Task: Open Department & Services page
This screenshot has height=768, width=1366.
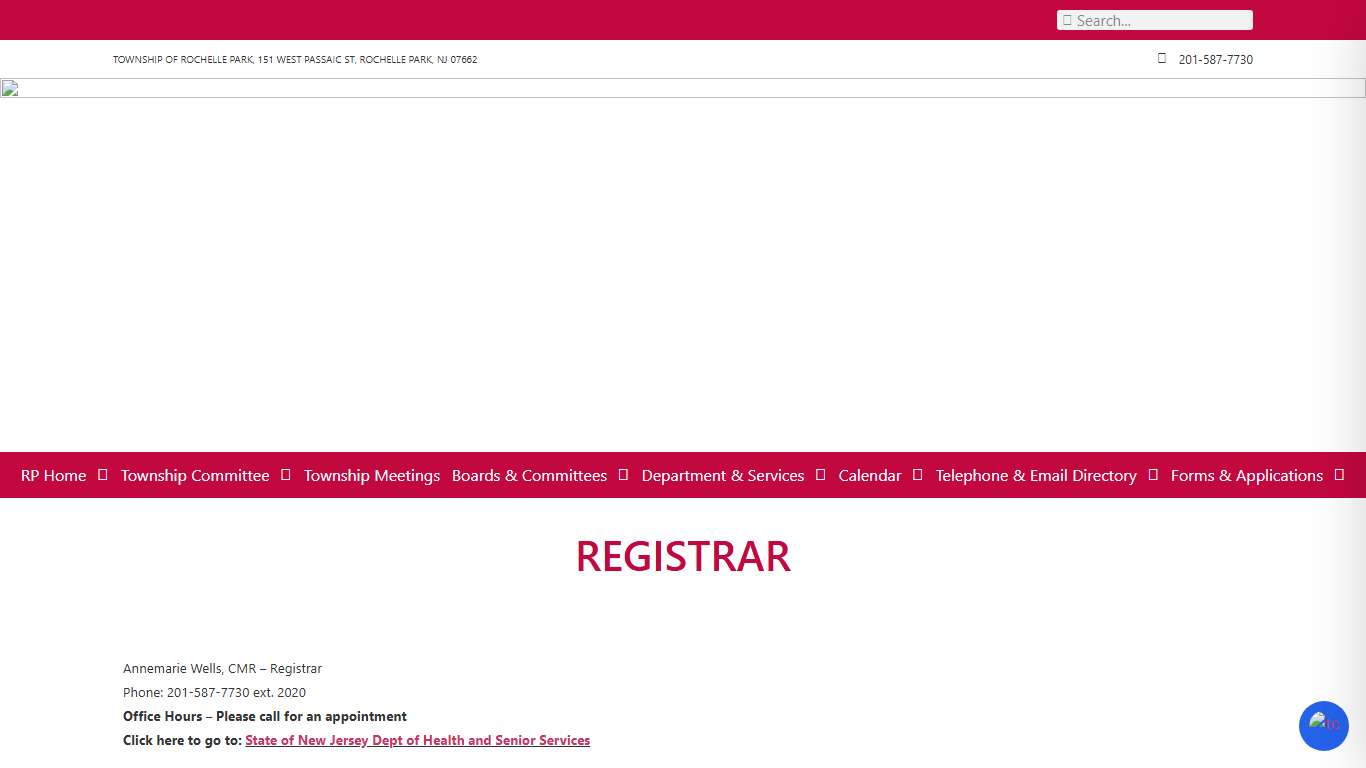Action: 722,475
